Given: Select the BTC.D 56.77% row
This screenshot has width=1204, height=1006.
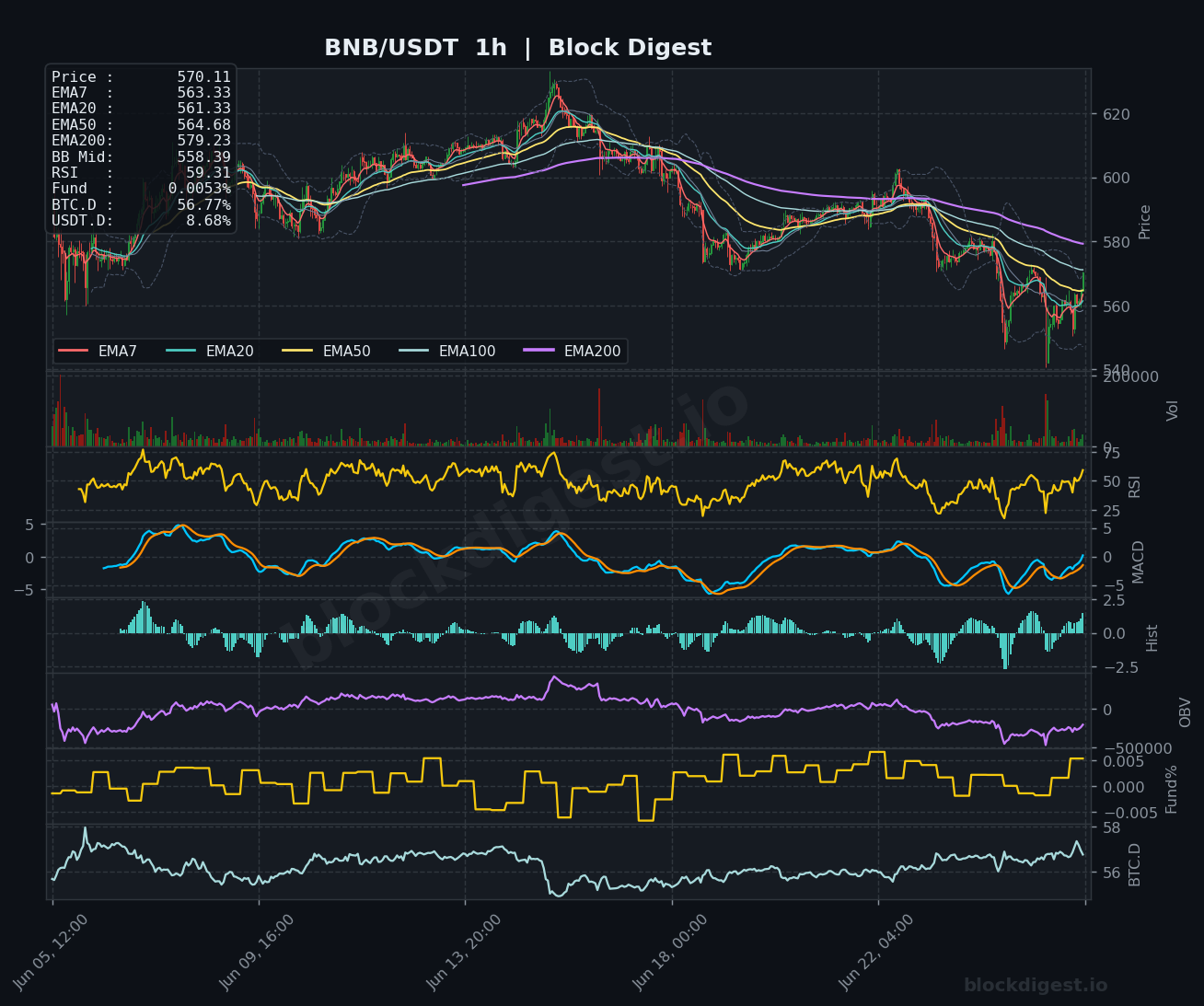Looking at the screenshot, I should pos(141,205).
